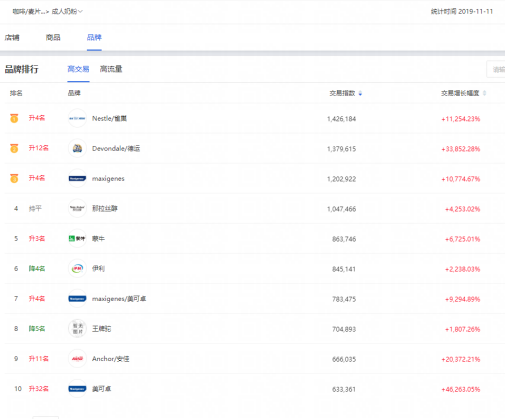The image size is (506, 419).
Task: Click the maxigenes/美可卓 brand logo
Action: point(77,299)
